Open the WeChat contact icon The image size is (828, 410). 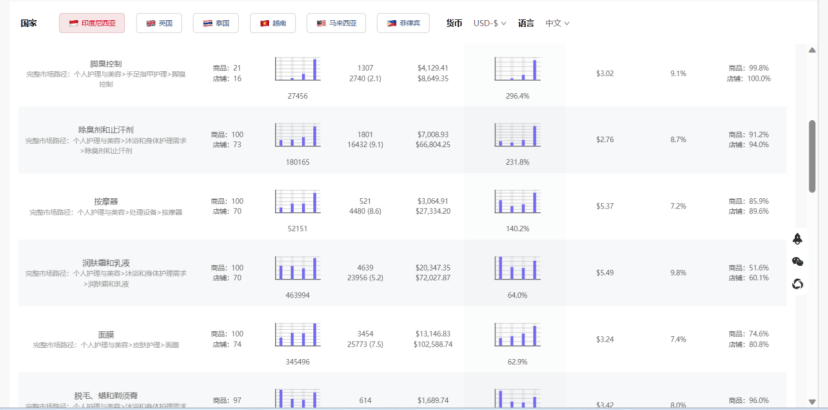798,261
